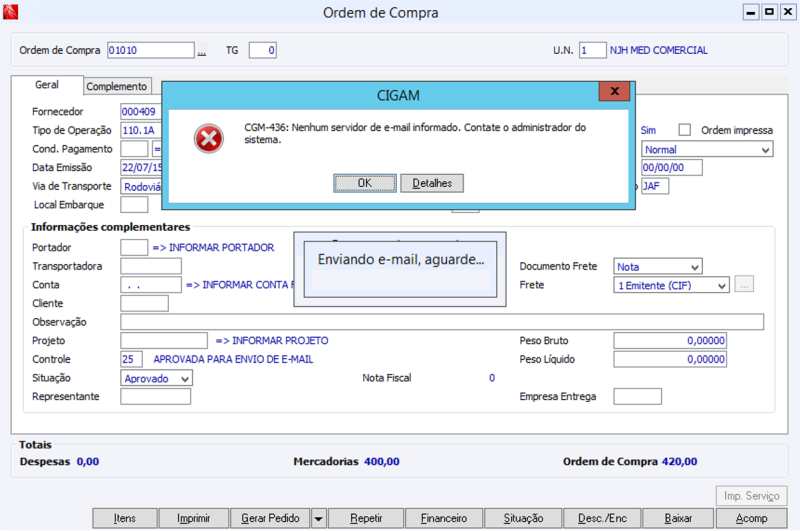Open the Gerar Pedido arrow dropdown
Viewport: 800px width, 531px height.
point(318,519)
